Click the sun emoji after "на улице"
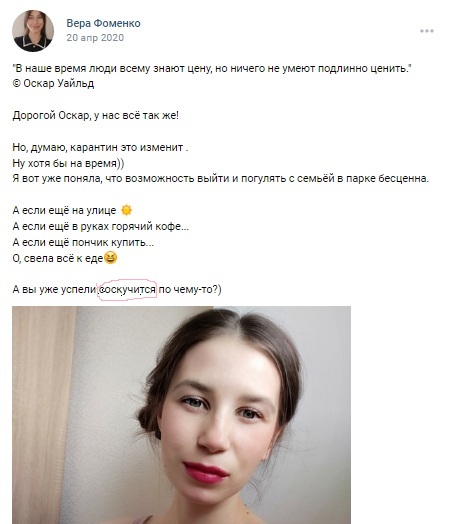The image size is (452, 524). point(126,210)
